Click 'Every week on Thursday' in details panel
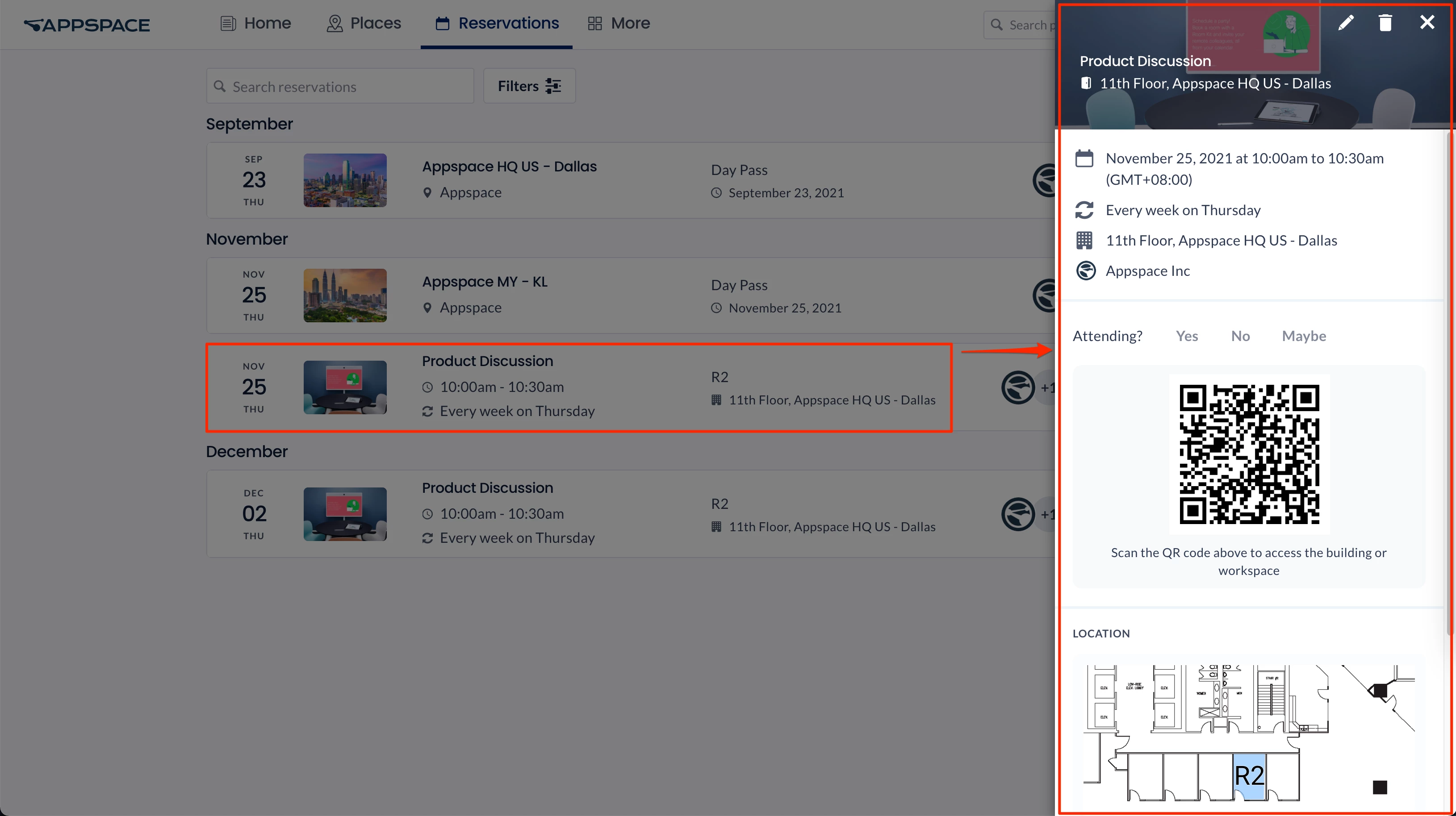The height and width of the screenshot is (816, 1456). point(1183,210)
